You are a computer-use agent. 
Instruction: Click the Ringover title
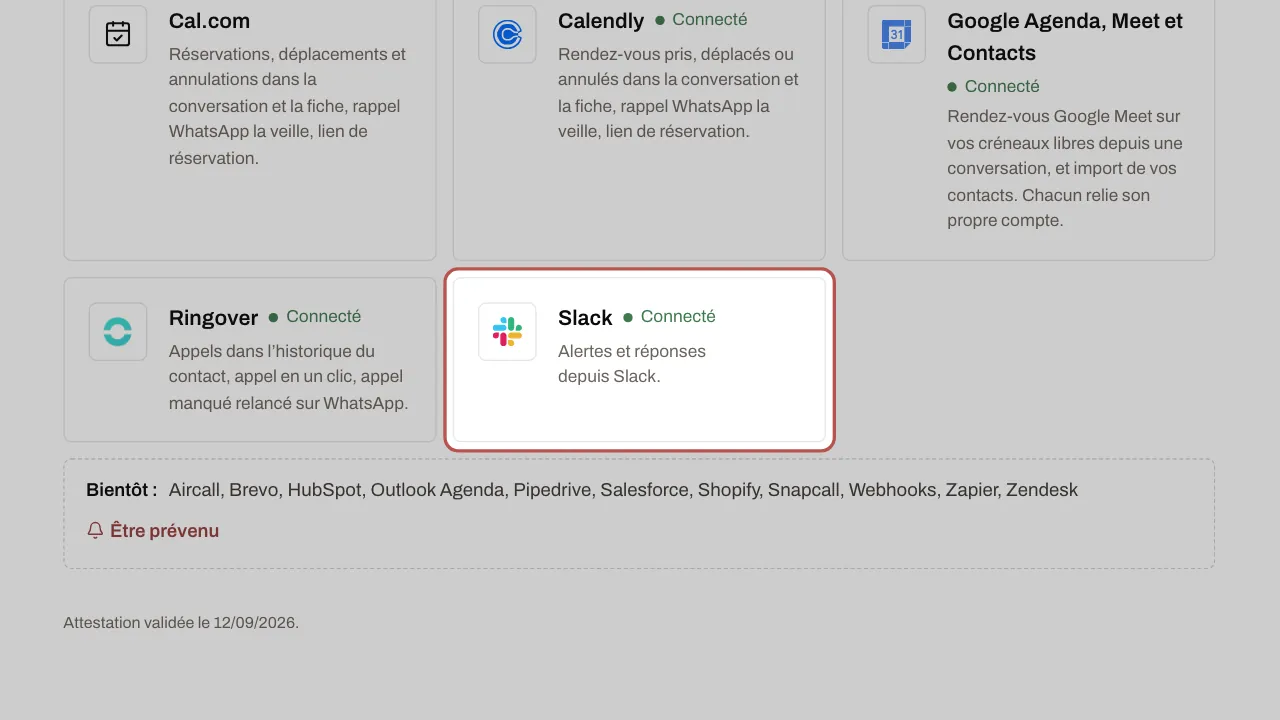(214, 318)
